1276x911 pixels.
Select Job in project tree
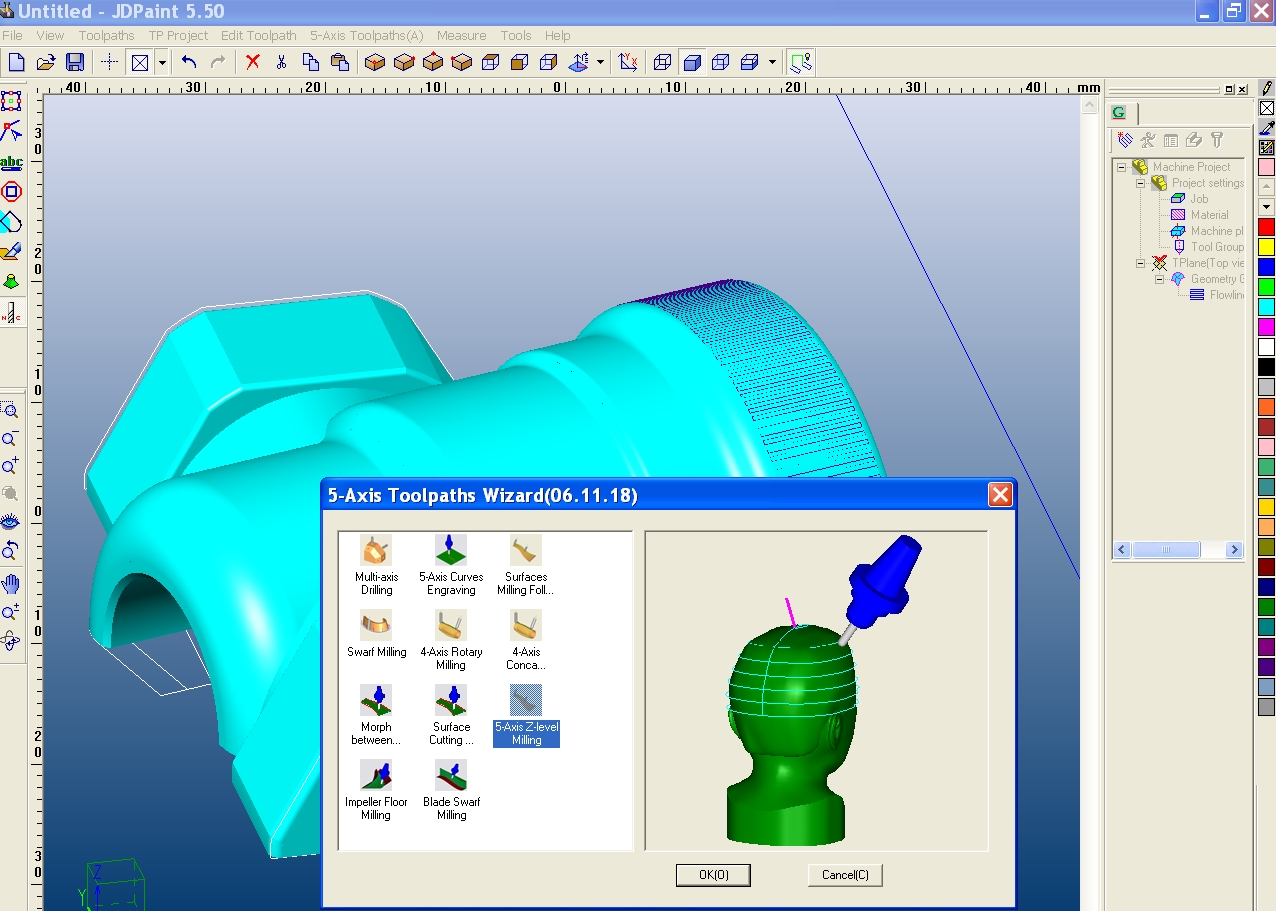click(1199, 199)
